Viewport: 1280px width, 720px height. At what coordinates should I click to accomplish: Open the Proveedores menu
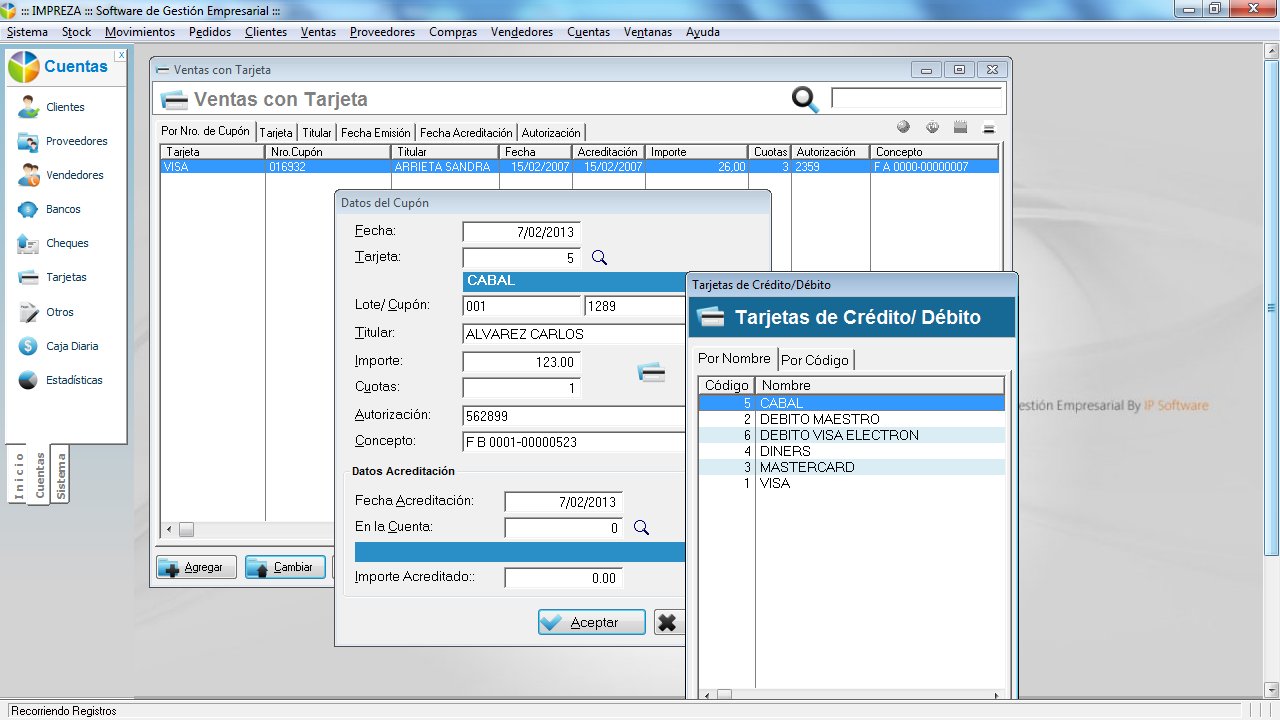coord(382,32)
